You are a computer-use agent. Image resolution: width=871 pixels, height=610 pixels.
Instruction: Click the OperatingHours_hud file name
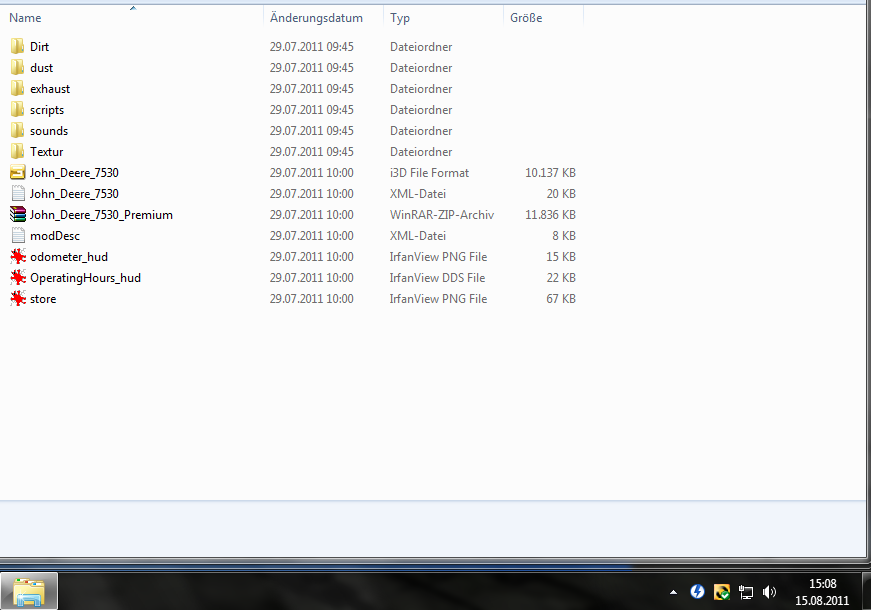[x=86, y=278]
